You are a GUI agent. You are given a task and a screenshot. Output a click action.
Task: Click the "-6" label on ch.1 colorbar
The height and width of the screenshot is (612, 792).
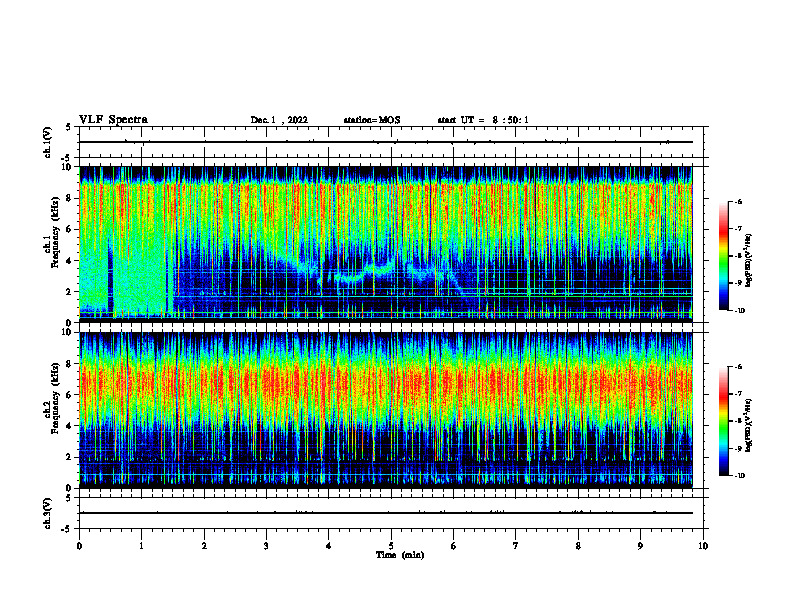[738, 202]
